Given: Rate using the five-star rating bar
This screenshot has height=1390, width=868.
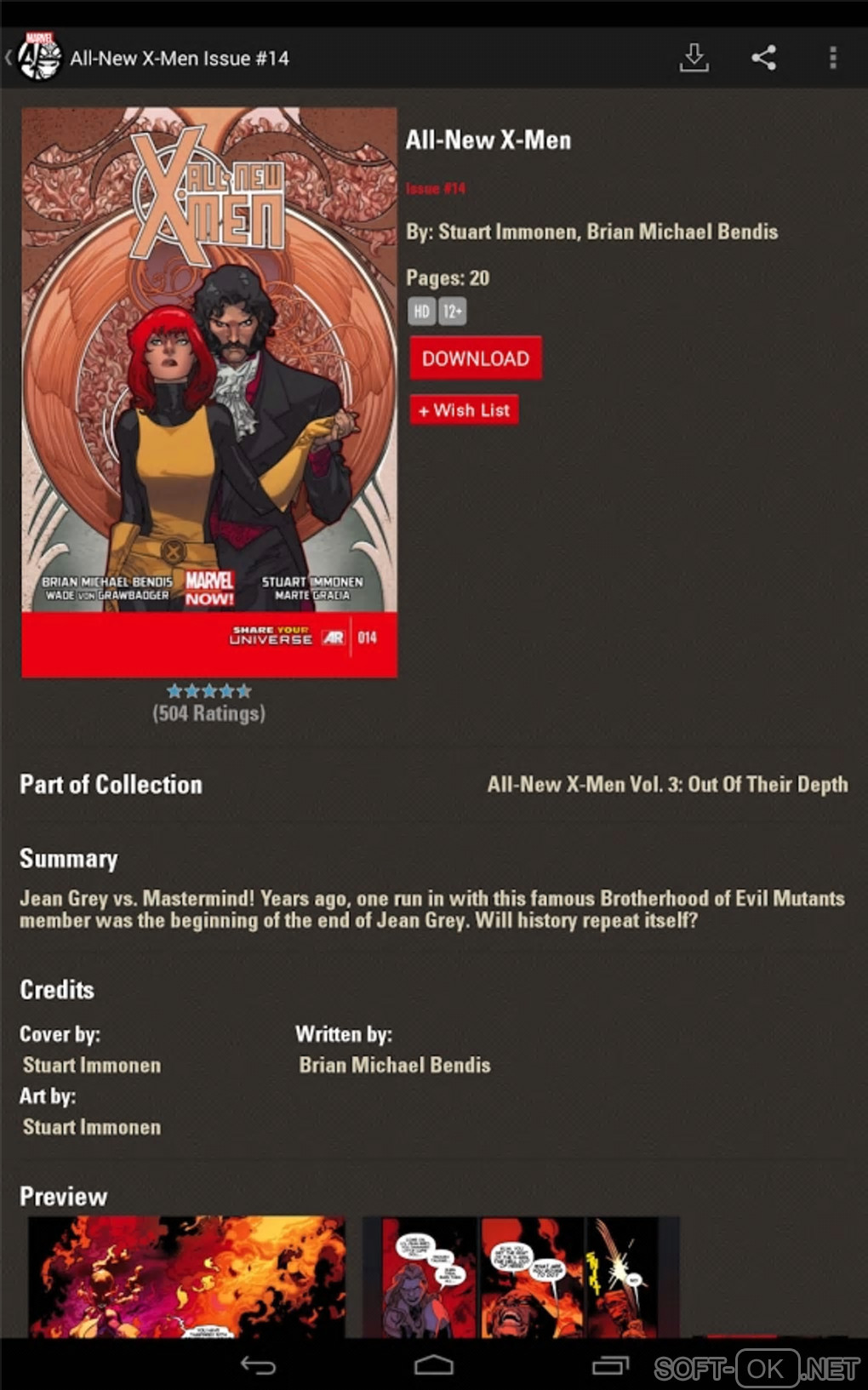Looking at the screenshot, I should click(209, 690).
